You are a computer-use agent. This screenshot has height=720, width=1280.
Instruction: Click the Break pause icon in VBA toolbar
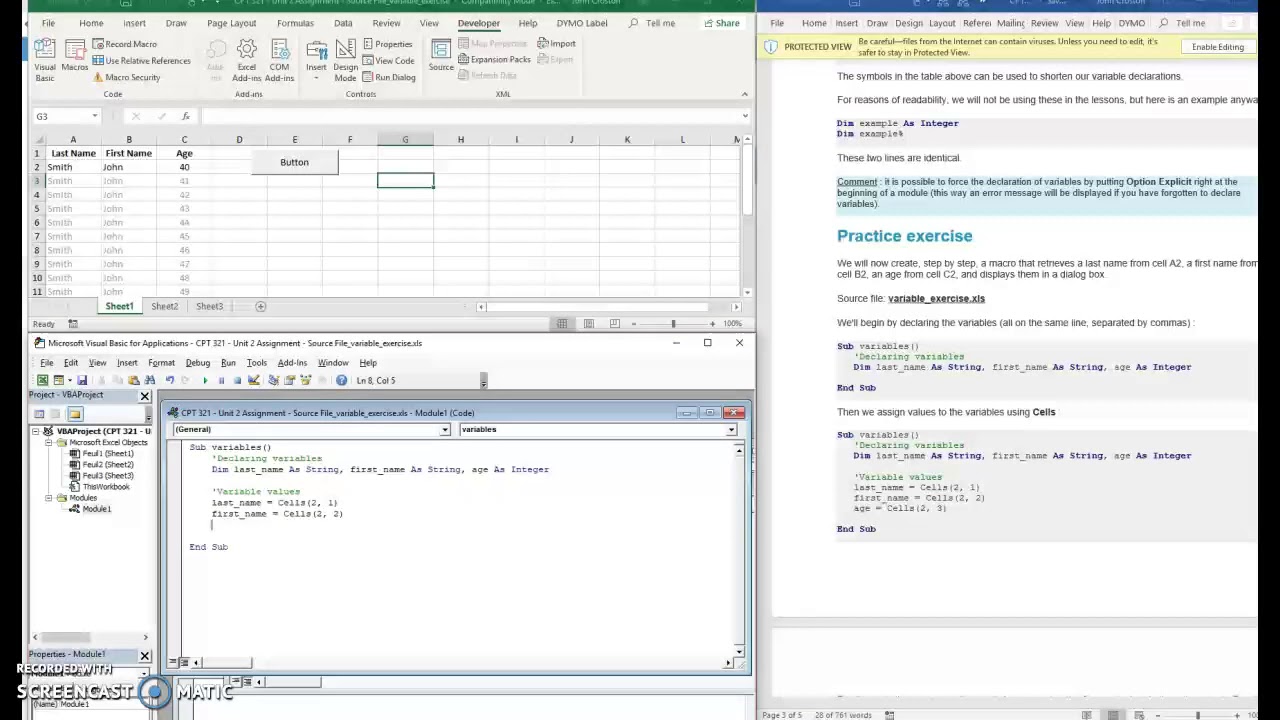221,380
